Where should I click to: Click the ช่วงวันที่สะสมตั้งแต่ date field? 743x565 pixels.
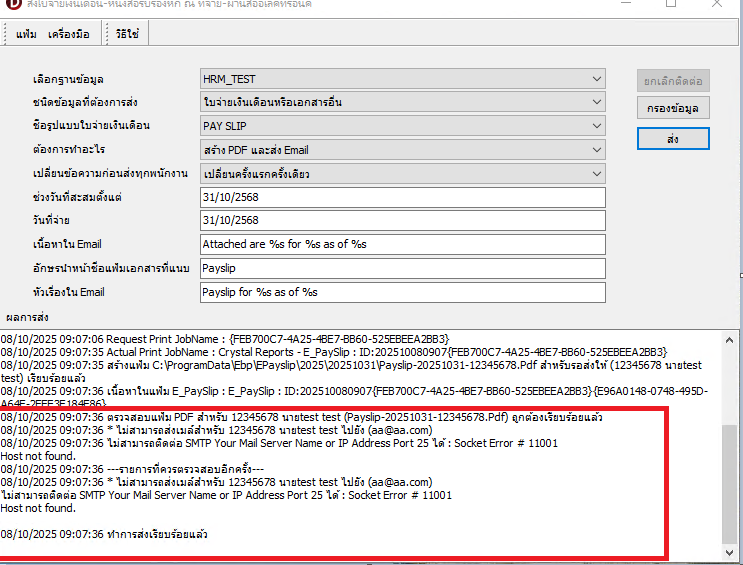coord(402,197)
